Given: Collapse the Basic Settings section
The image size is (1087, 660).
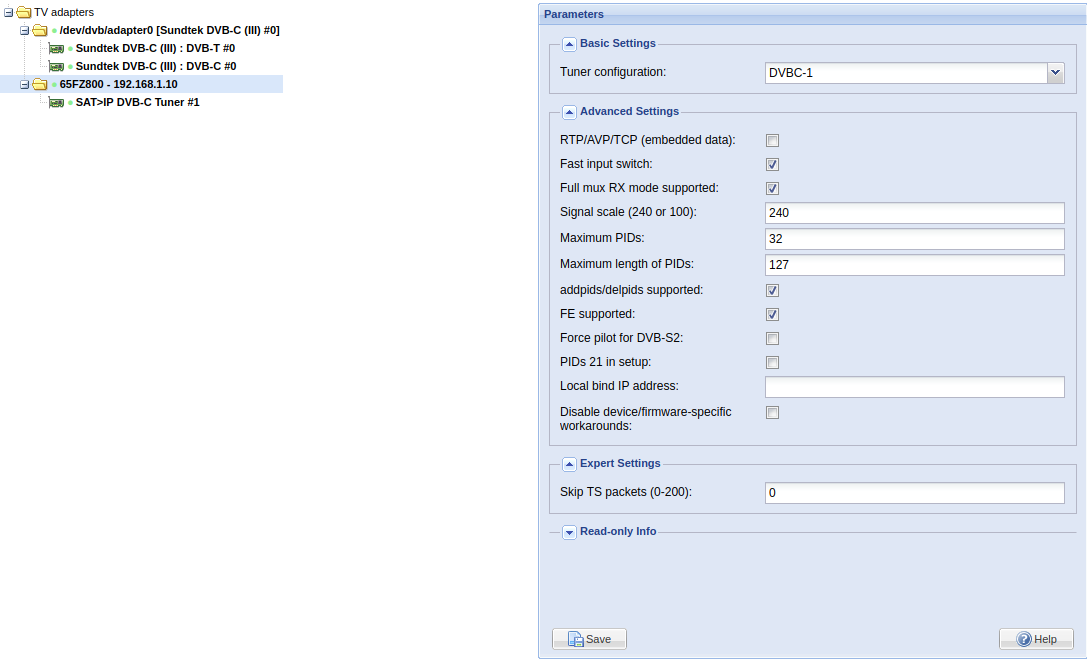Looking at the screenshot, I should click(x=569, y=44).
